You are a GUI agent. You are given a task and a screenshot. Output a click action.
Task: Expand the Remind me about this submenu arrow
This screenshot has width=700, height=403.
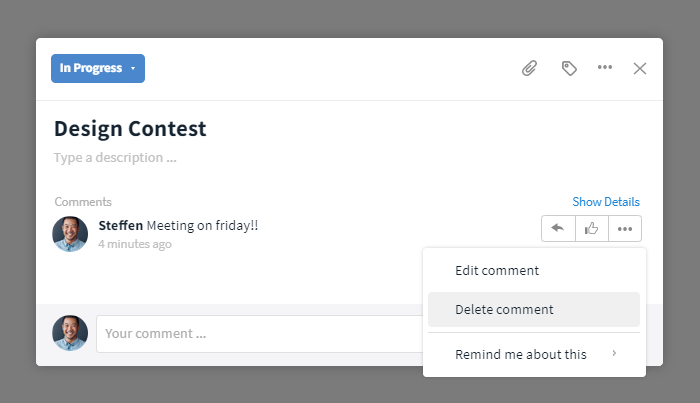tap(614, 353)
